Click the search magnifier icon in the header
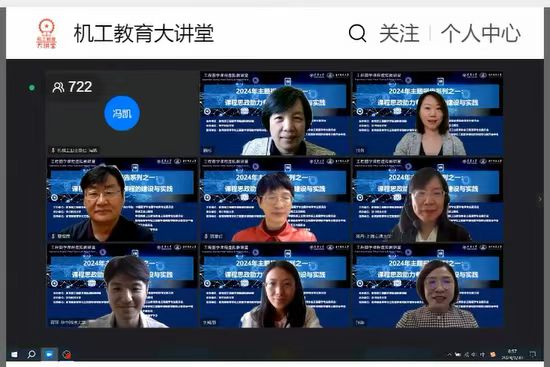550x367 pixels. point(357,33)
